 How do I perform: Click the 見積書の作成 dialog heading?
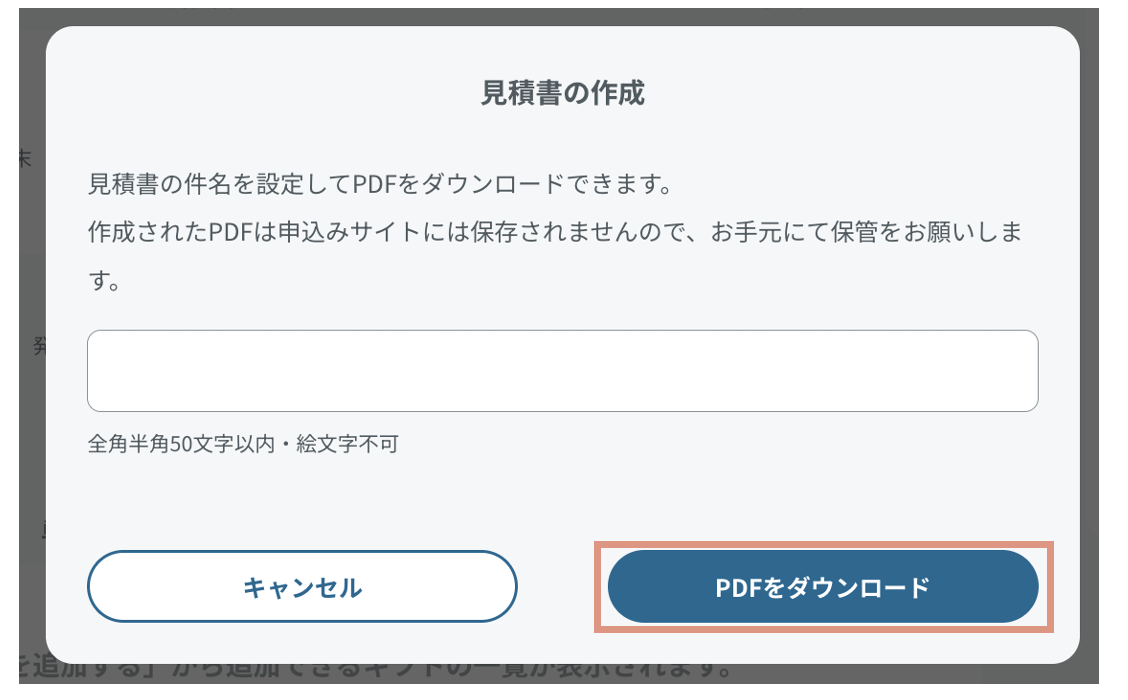tap(562, 93)
